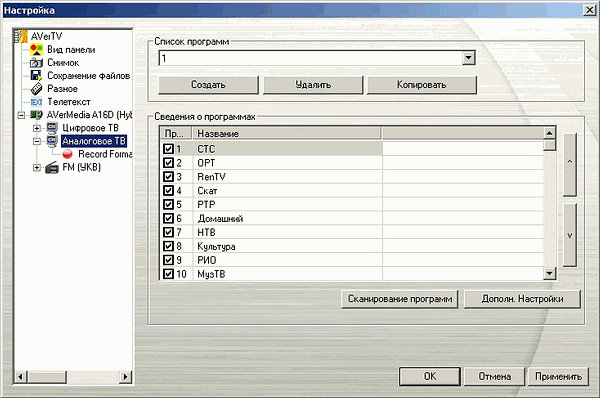Click the Сохранение файлов floppy disk icon
Viewport: 600px width, 398px height.
pyautogui.click(x=36, y=75)
